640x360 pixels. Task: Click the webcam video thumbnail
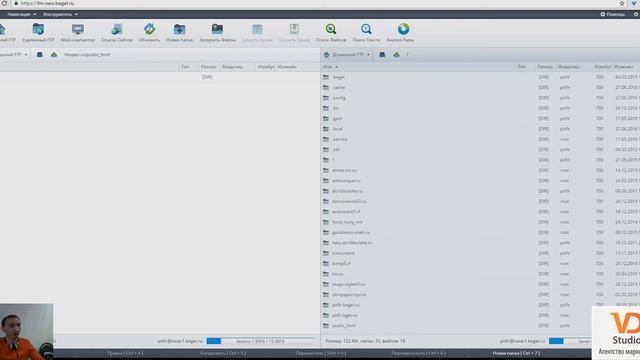(x=27, y=331)
